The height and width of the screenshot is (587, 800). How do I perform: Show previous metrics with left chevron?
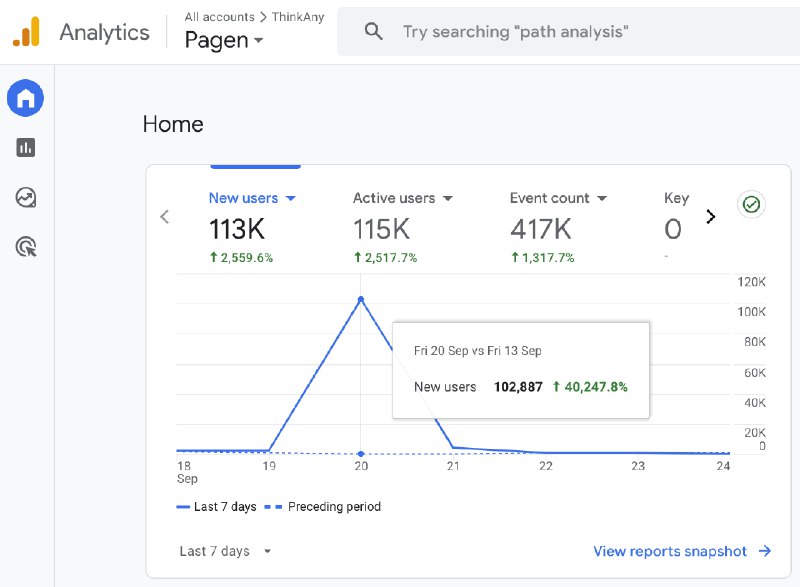coord(164,217)
